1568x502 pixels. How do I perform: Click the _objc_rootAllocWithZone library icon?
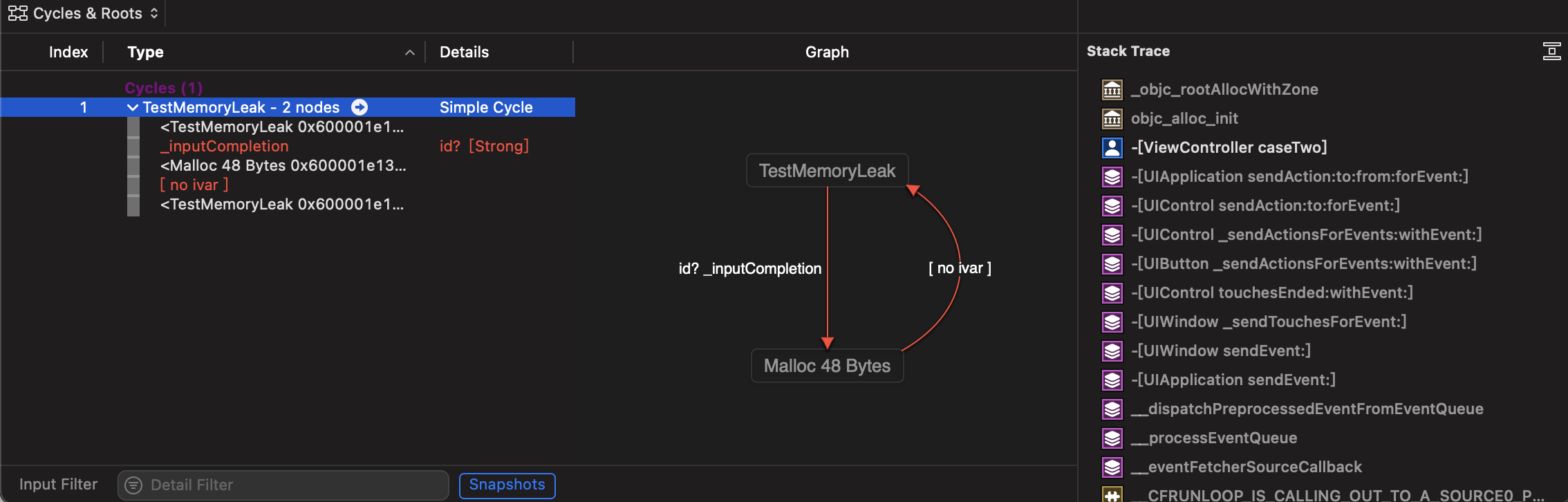[x=1112, y=89]
